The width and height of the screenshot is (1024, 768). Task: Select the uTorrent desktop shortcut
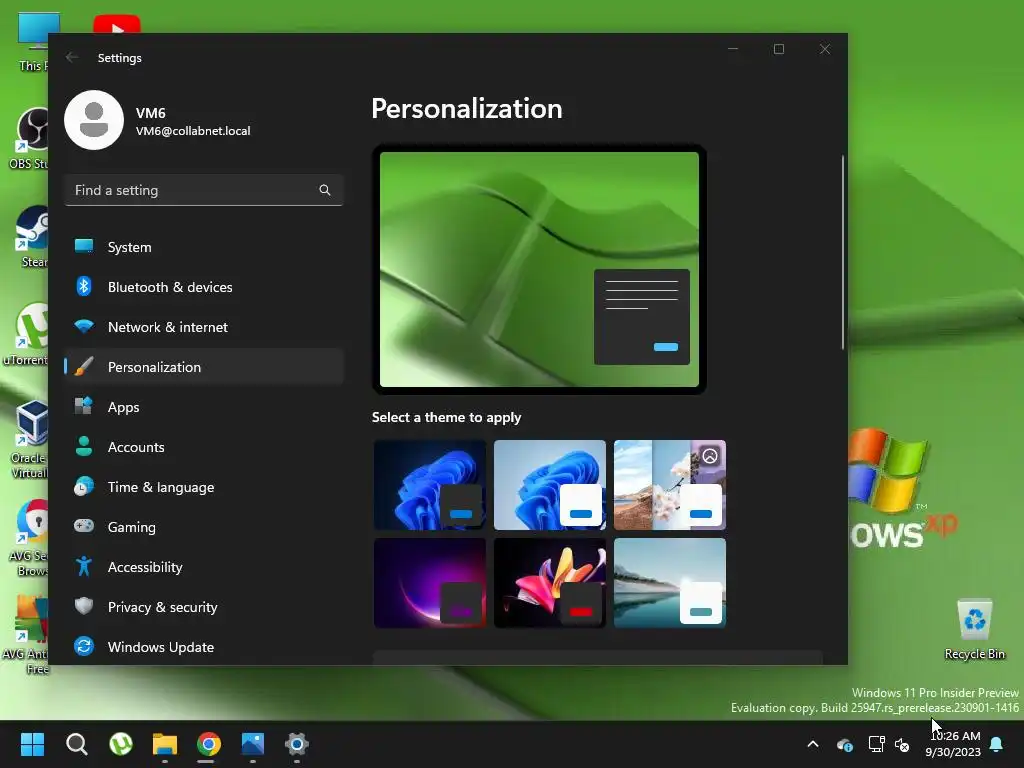pyautogui.click(x=26, y=334)
